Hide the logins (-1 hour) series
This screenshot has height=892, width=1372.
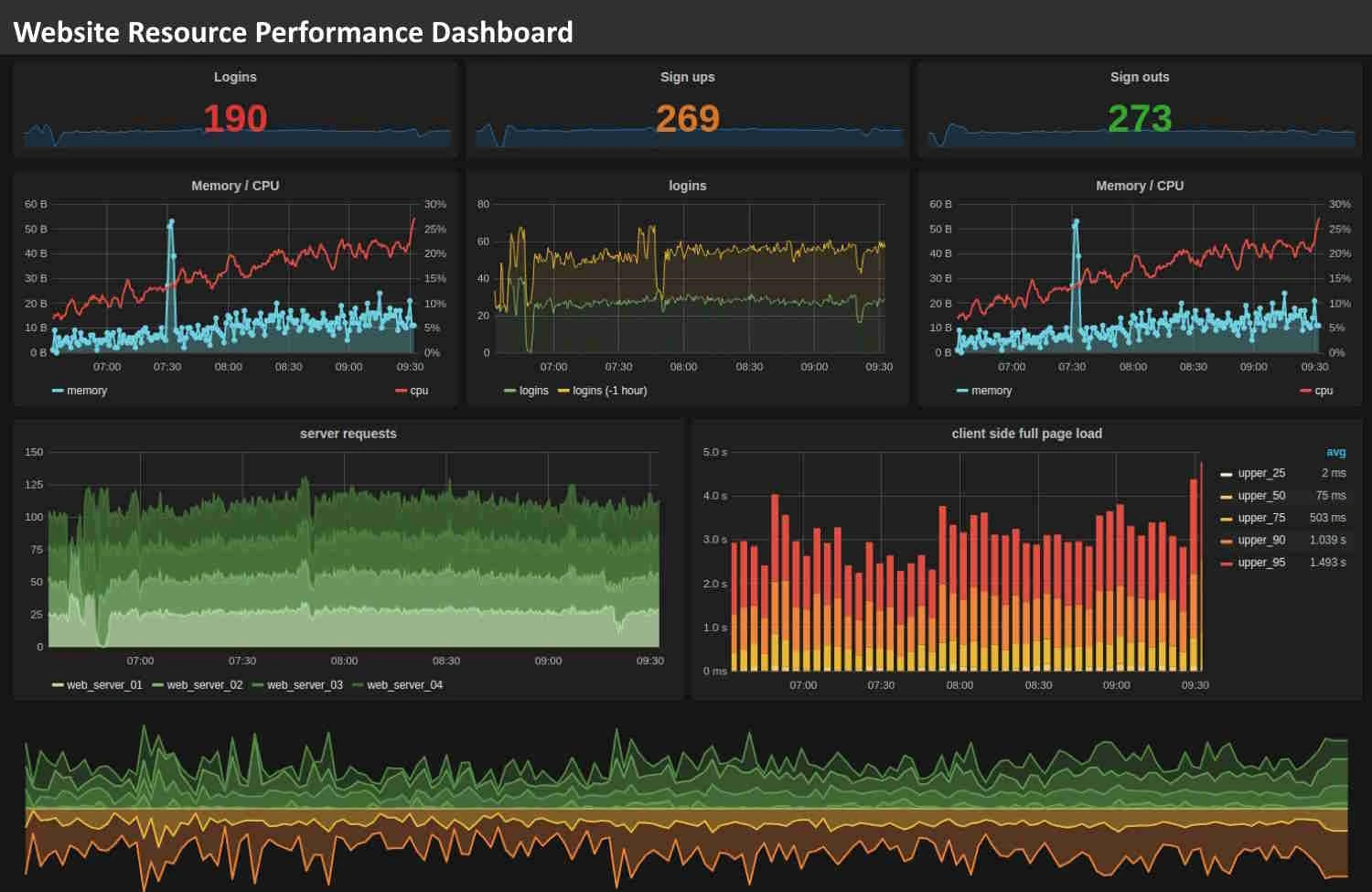(609, 390)
